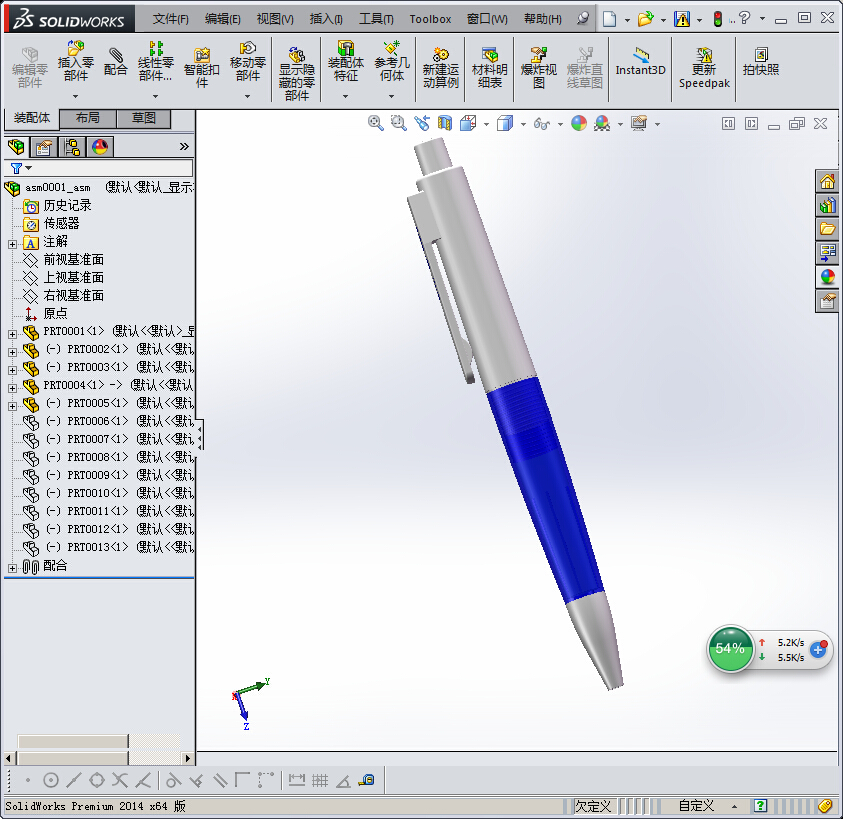Click the status bar help question icon

pos(760,806)
